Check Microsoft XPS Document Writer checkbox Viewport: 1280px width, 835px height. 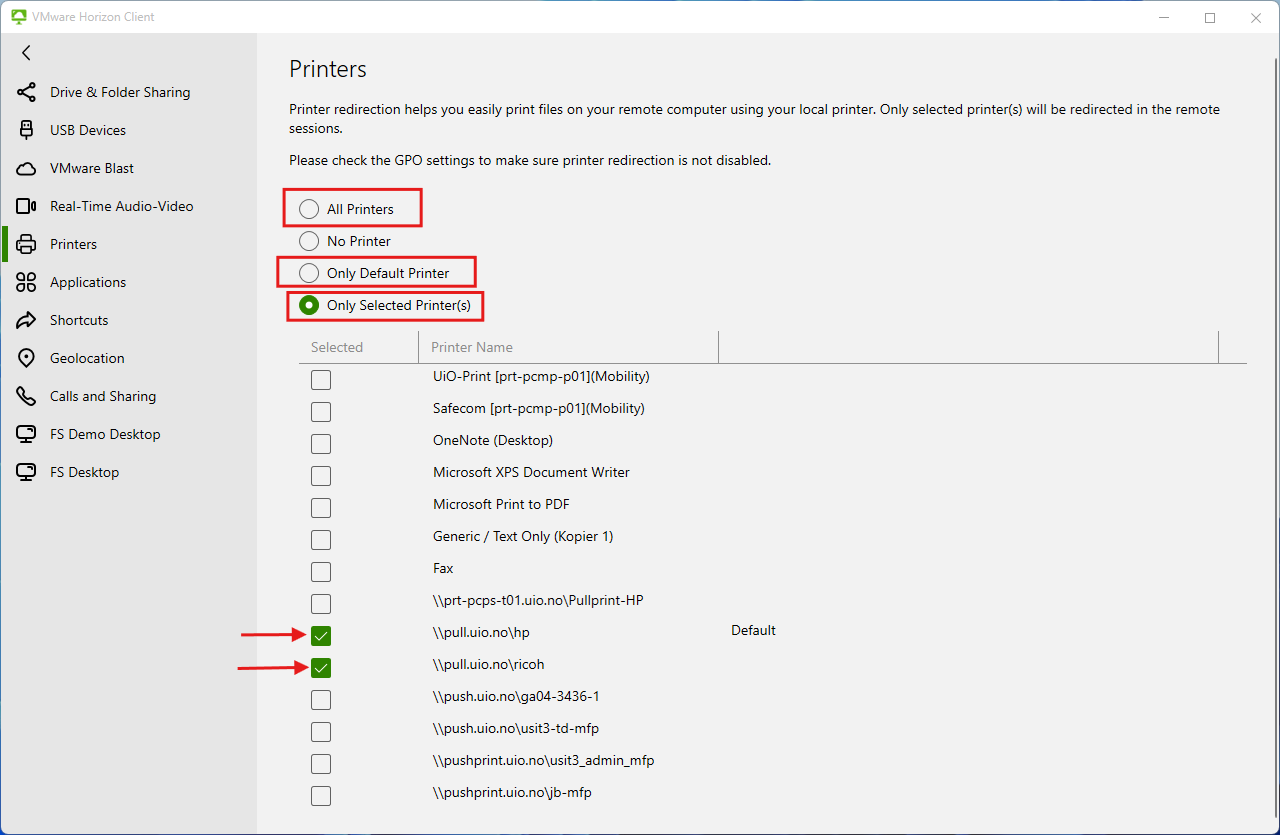tap(321, 476)
